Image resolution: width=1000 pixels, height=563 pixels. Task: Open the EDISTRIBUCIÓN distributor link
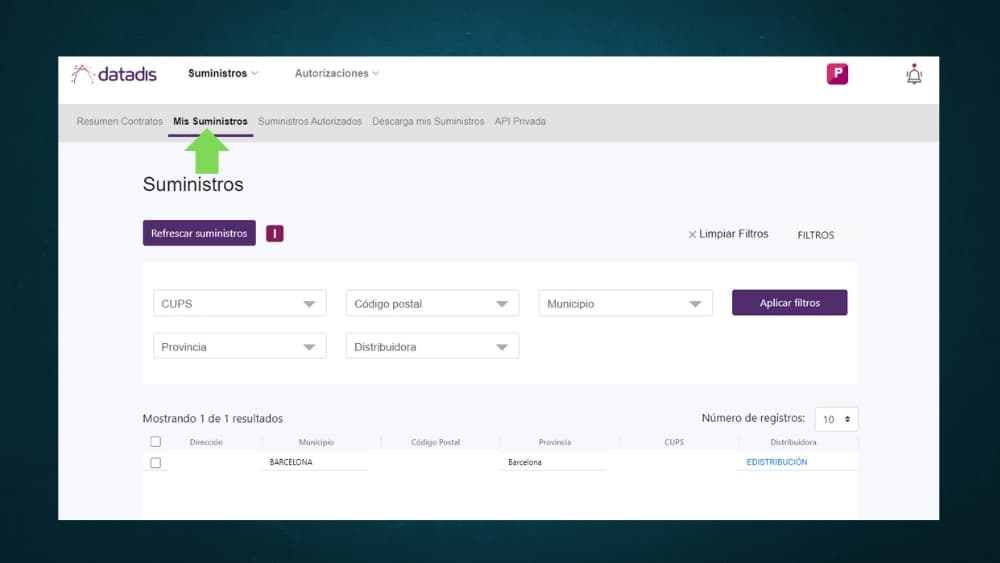(x=777, y=463)
